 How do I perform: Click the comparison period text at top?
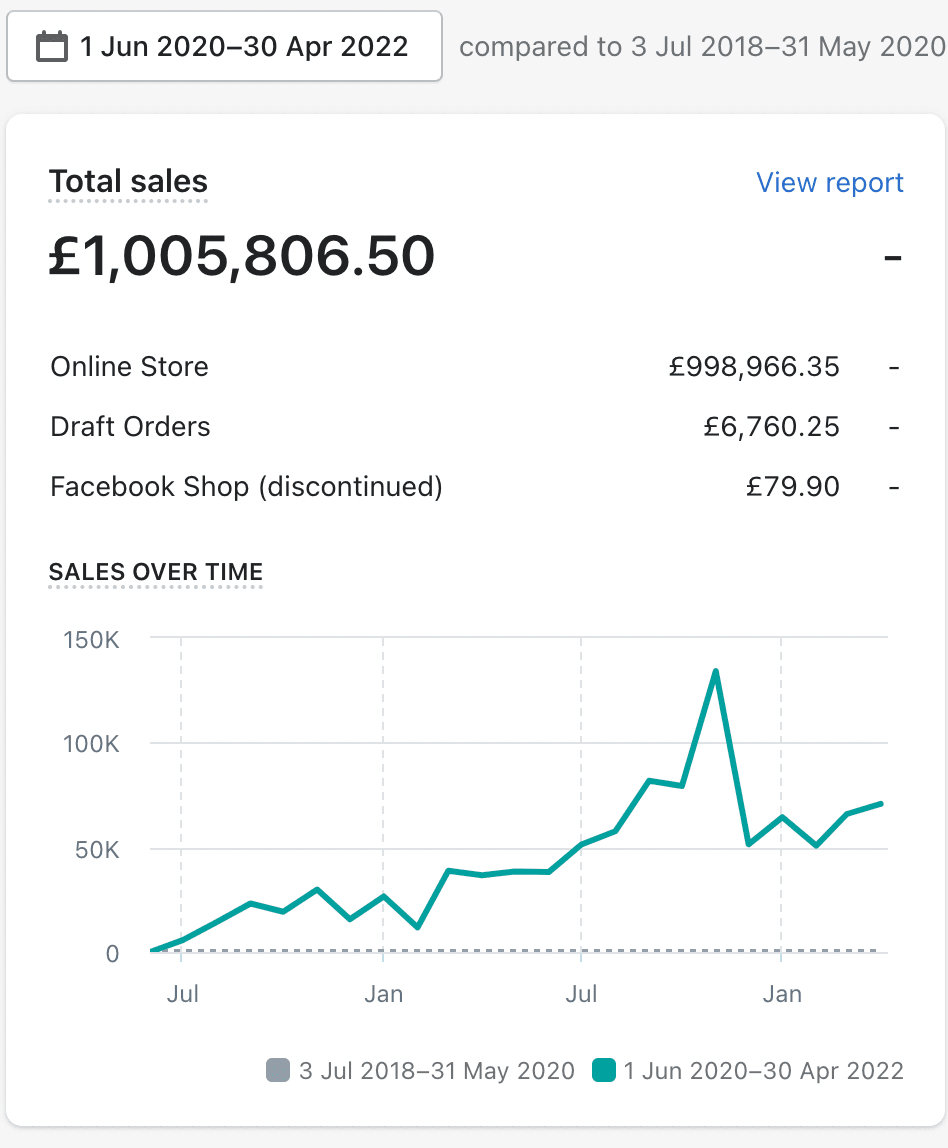[x=701, y=47]
